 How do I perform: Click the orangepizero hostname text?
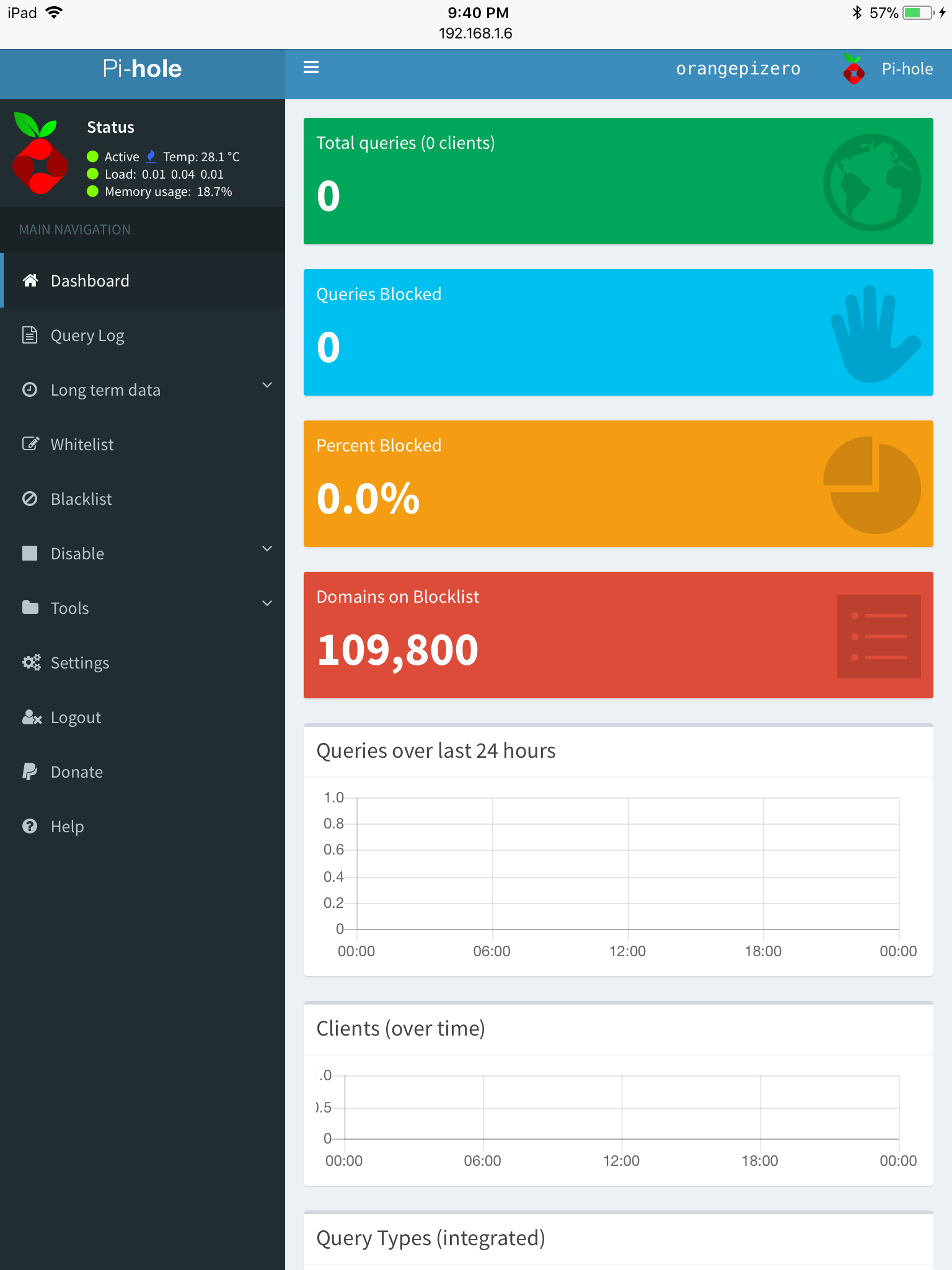coord(738,68)
